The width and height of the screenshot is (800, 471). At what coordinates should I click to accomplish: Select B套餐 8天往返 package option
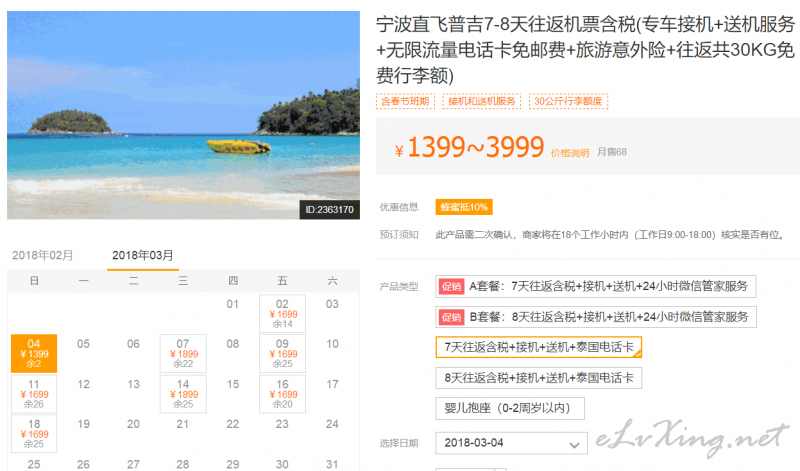(x=595, y=317)
